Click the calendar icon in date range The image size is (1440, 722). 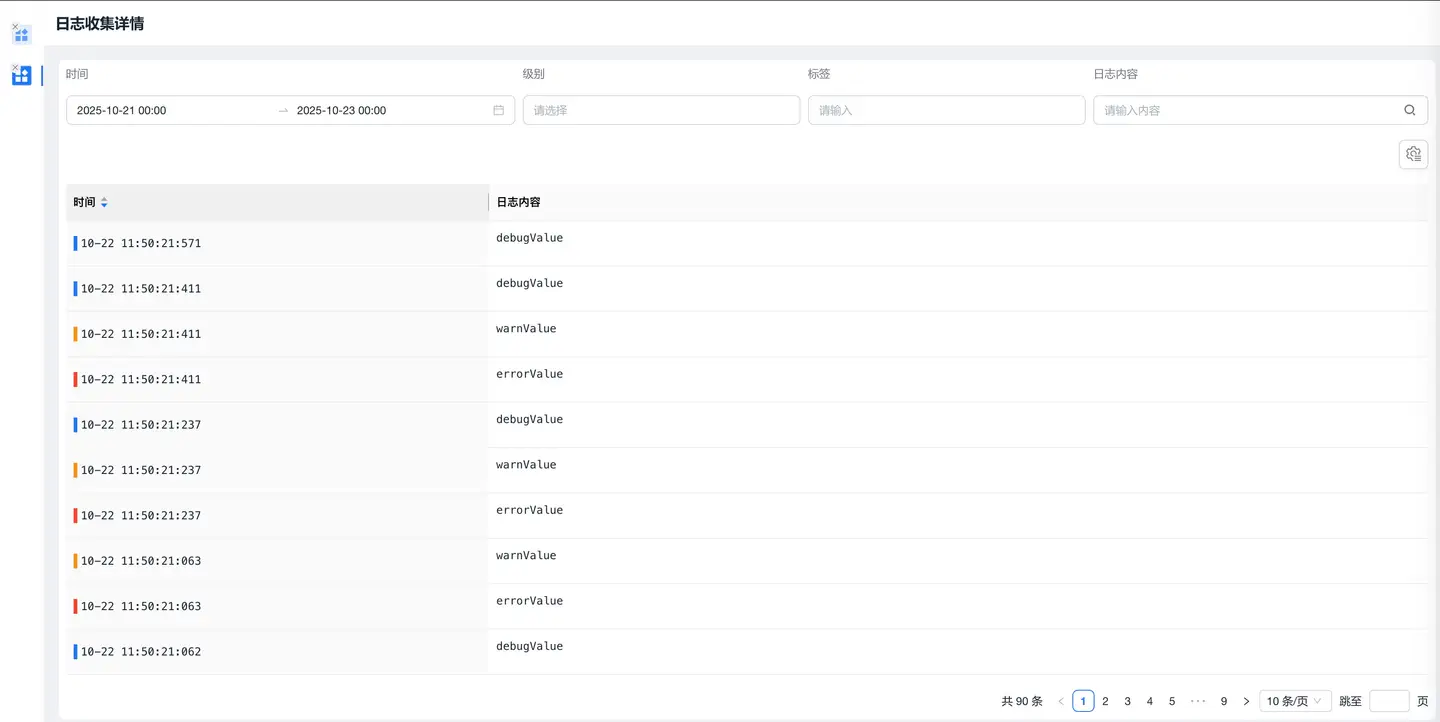point(498,110)
